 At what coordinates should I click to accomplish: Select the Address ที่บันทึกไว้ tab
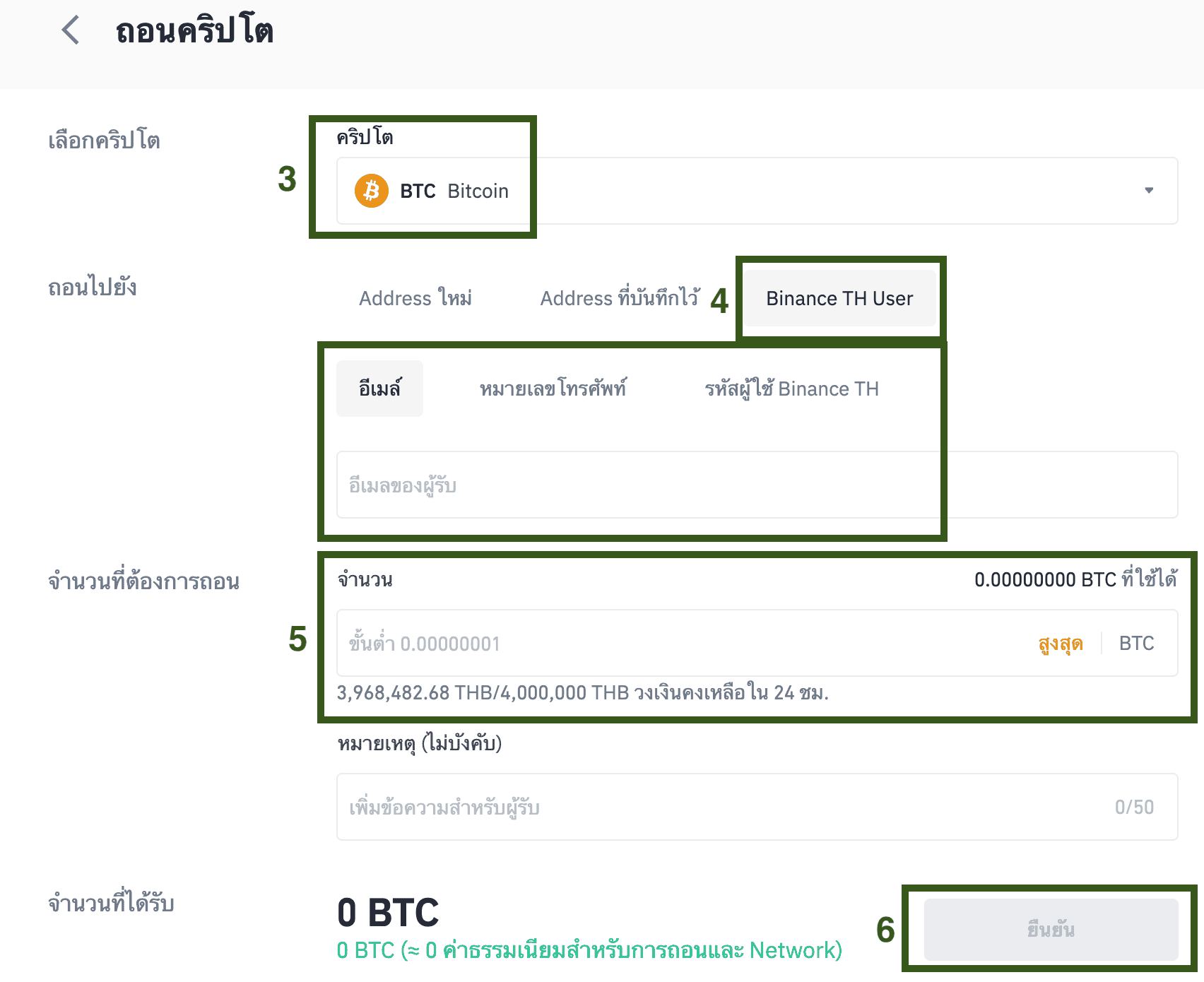click(620, 298)
